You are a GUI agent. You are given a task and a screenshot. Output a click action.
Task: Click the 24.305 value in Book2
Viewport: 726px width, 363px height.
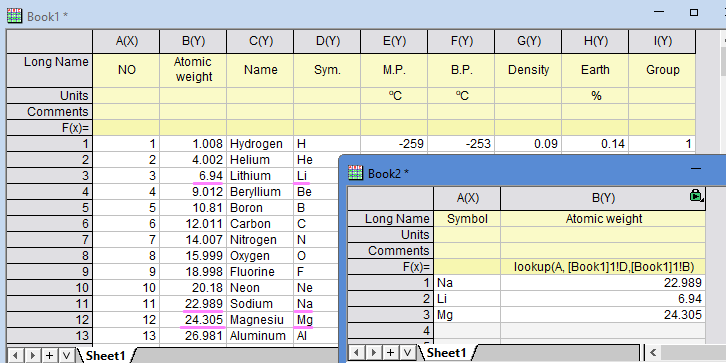point(603,315)
